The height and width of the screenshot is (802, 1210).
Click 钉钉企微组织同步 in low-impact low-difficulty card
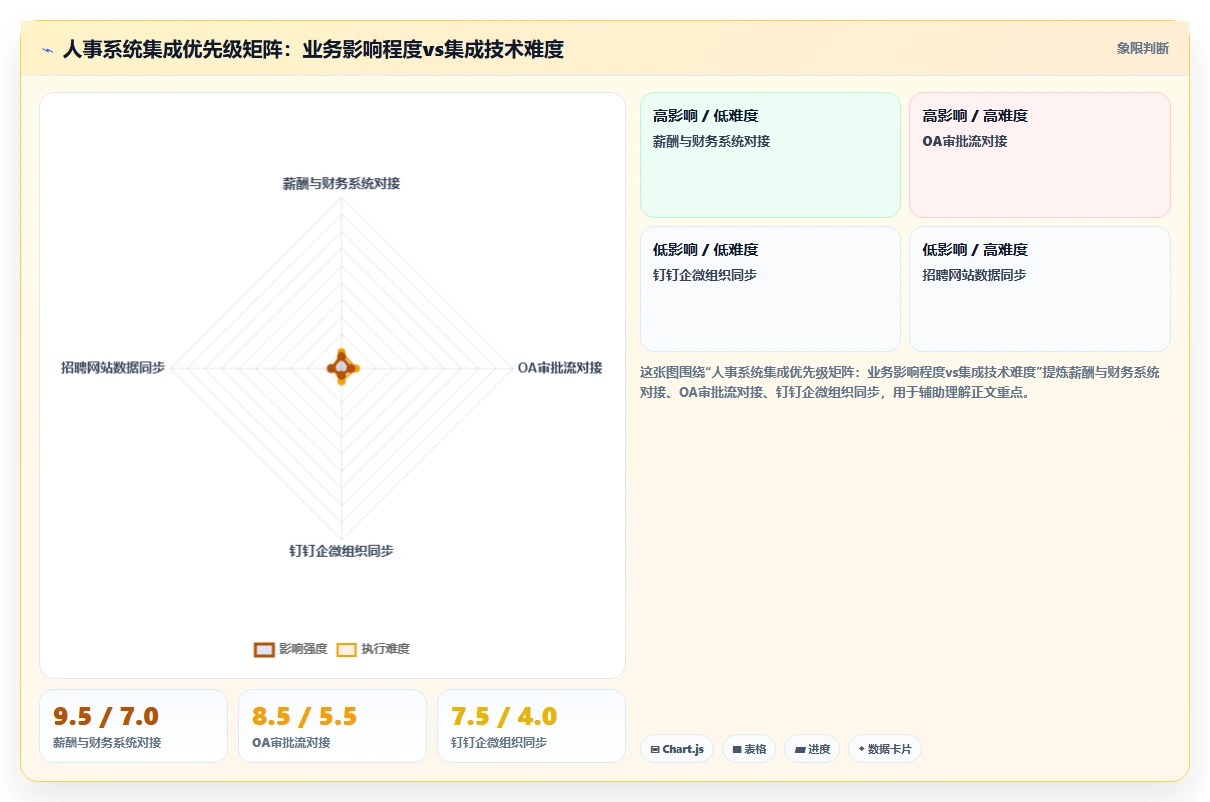click(705, 275)
